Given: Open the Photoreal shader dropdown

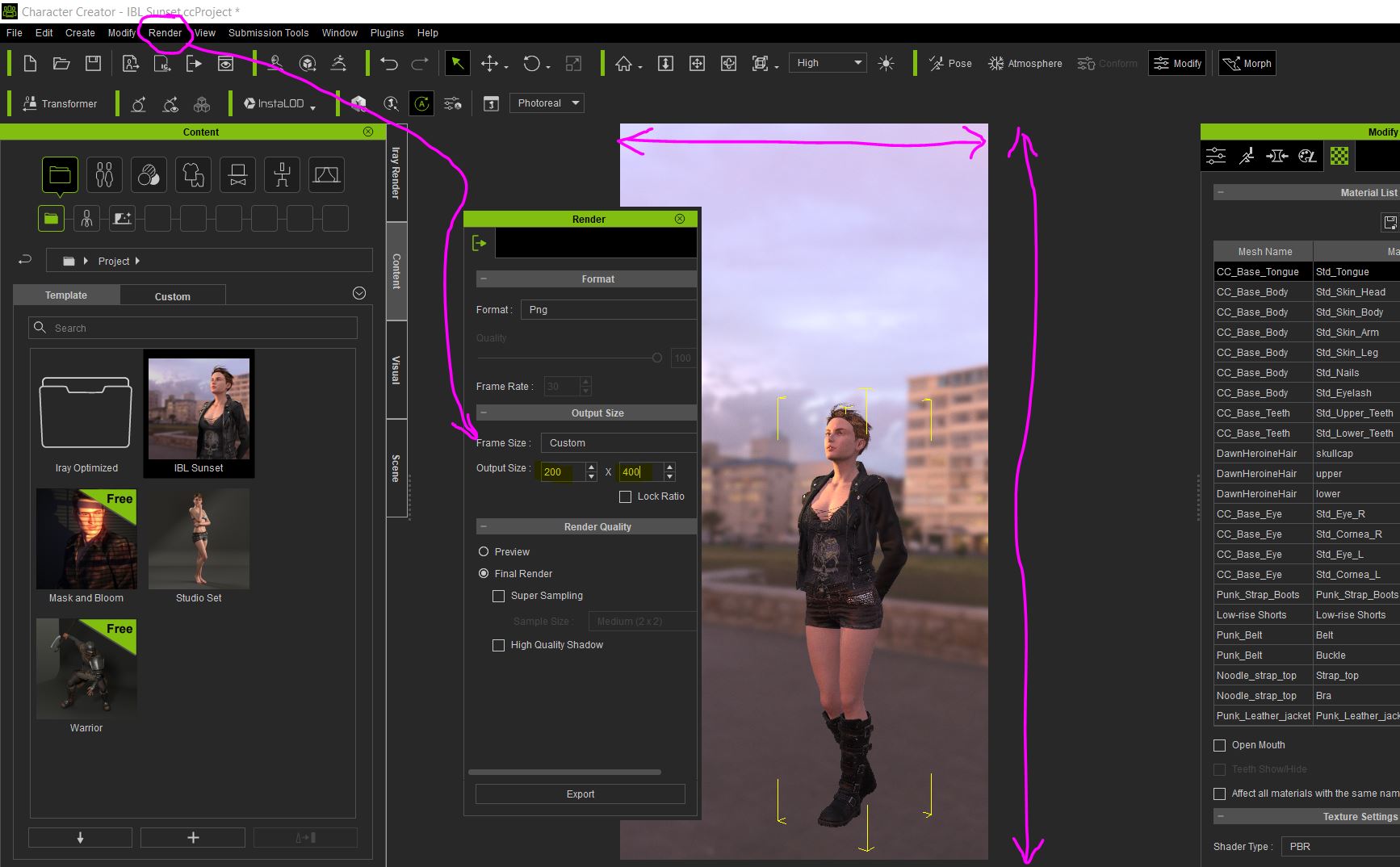Looking at the screenshot, I should click(x=547, y=103).
